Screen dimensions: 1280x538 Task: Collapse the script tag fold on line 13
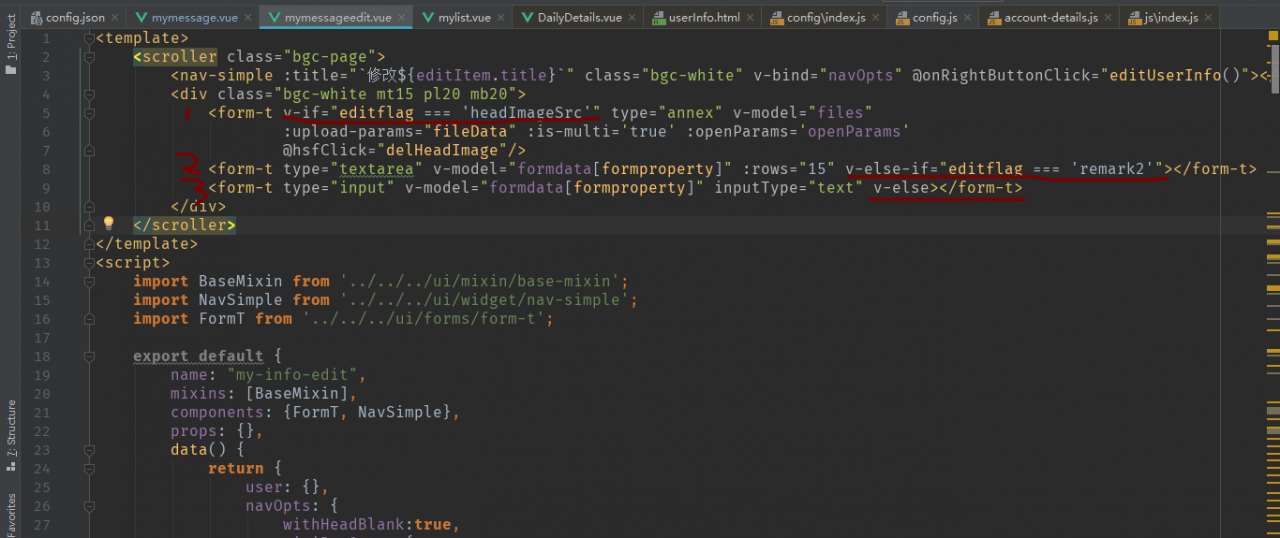(x=91, y=263)
